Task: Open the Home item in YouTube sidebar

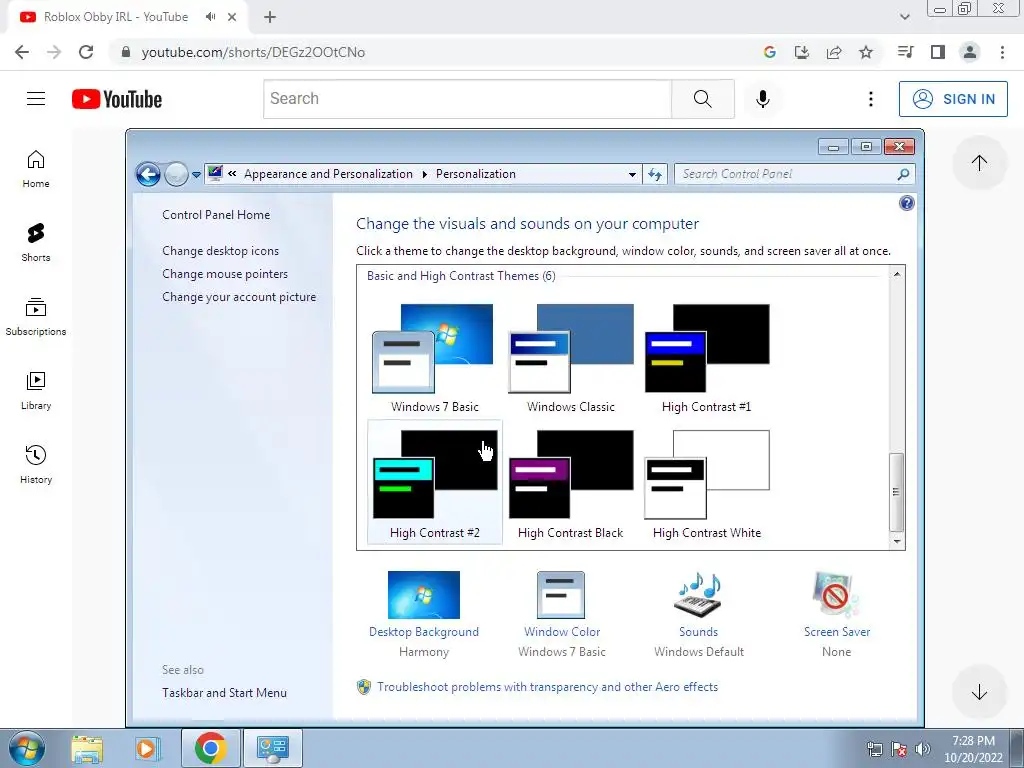Action: tap(36, 168)
